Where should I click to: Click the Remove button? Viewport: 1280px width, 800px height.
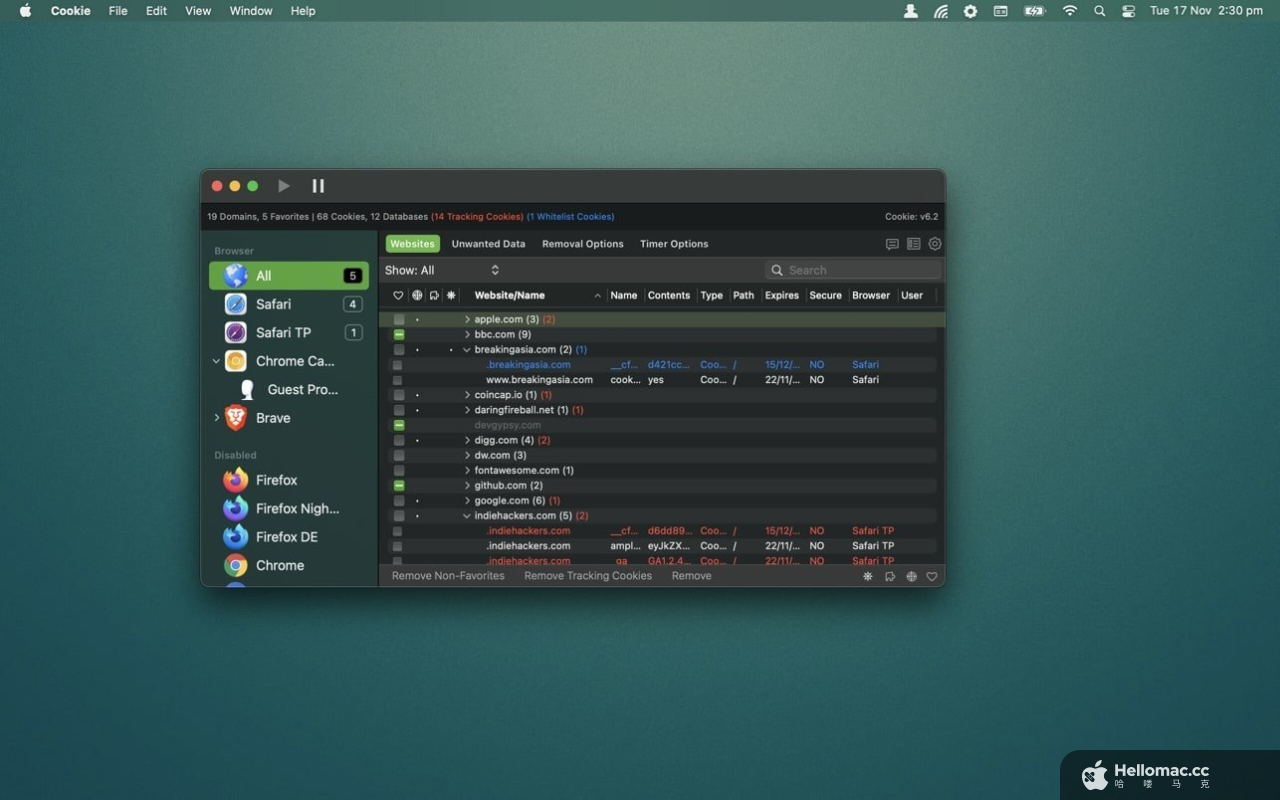(x=692, y=576)
